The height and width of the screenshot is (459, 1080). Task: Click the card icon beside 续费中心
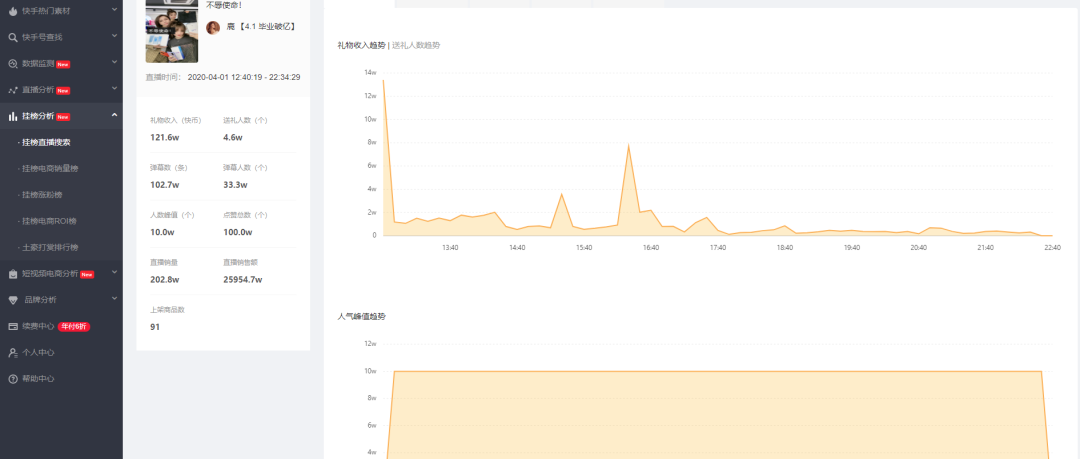[x=13, y=326]
